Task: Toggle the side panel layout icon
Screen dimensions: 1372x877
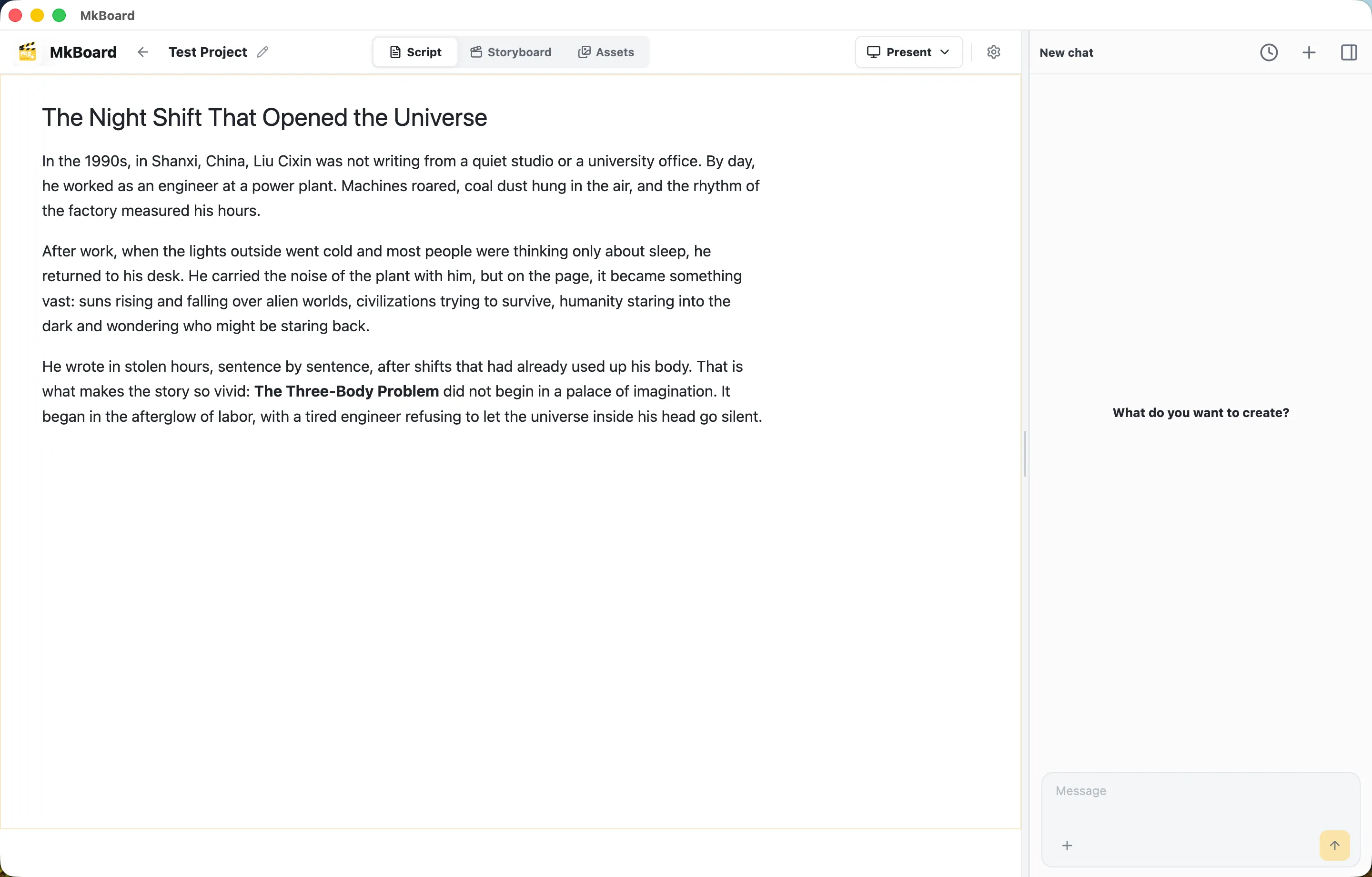Action: (x=1349, y=52)
